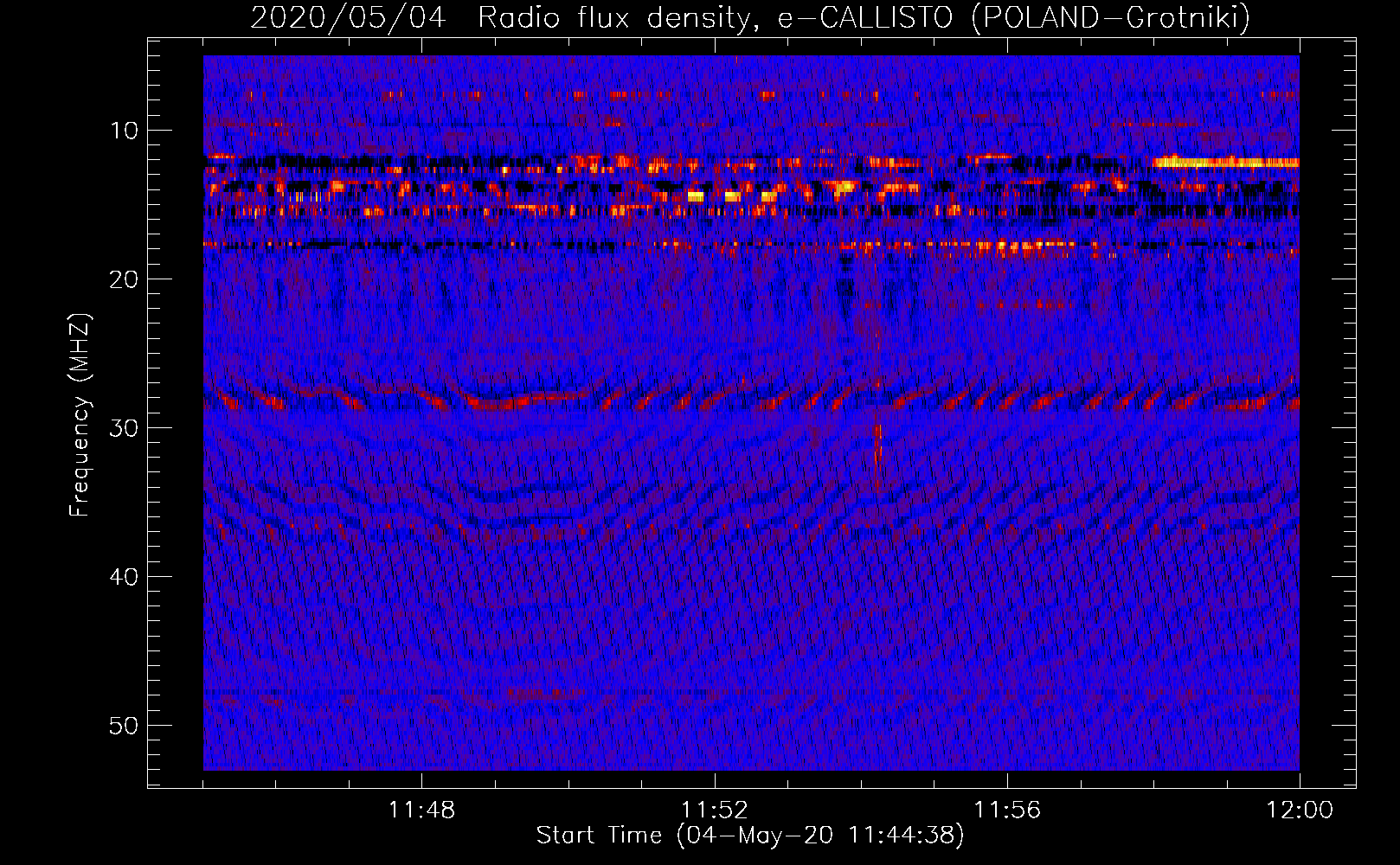Viewport: 1400px width, 865px height.
Task: Click the 50 MHz frequency tick label
Action: pos(124,725)
